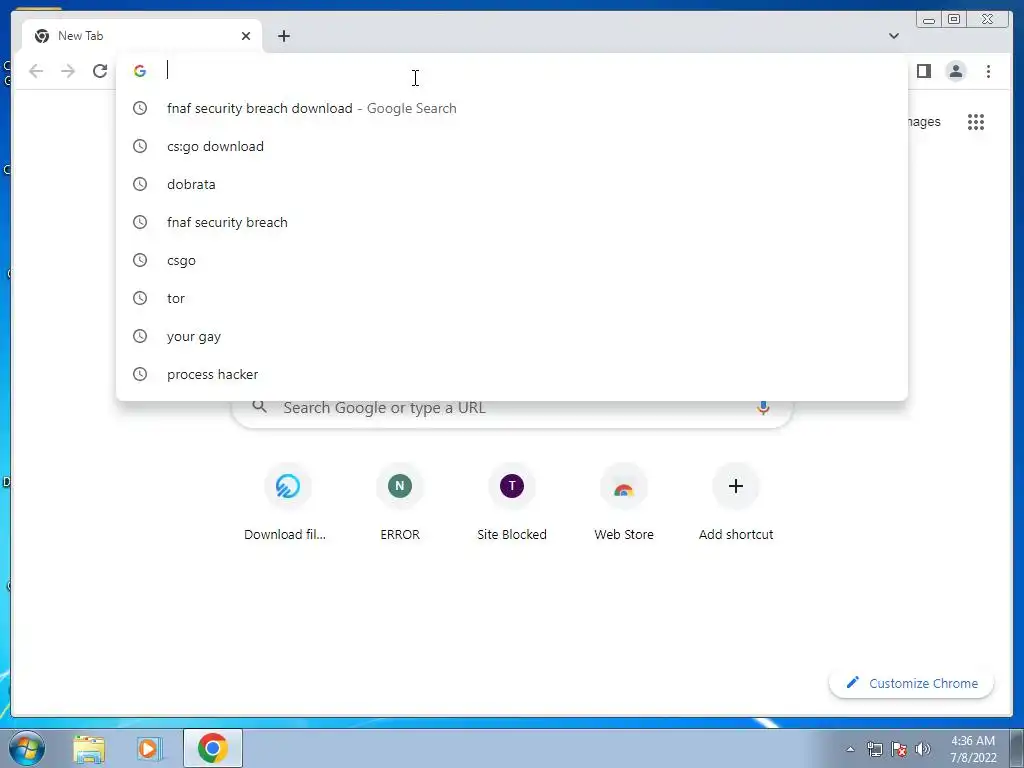Expand the tab search chevron
The width and height of the screenshot is (1024, 768).
(894, 36)
